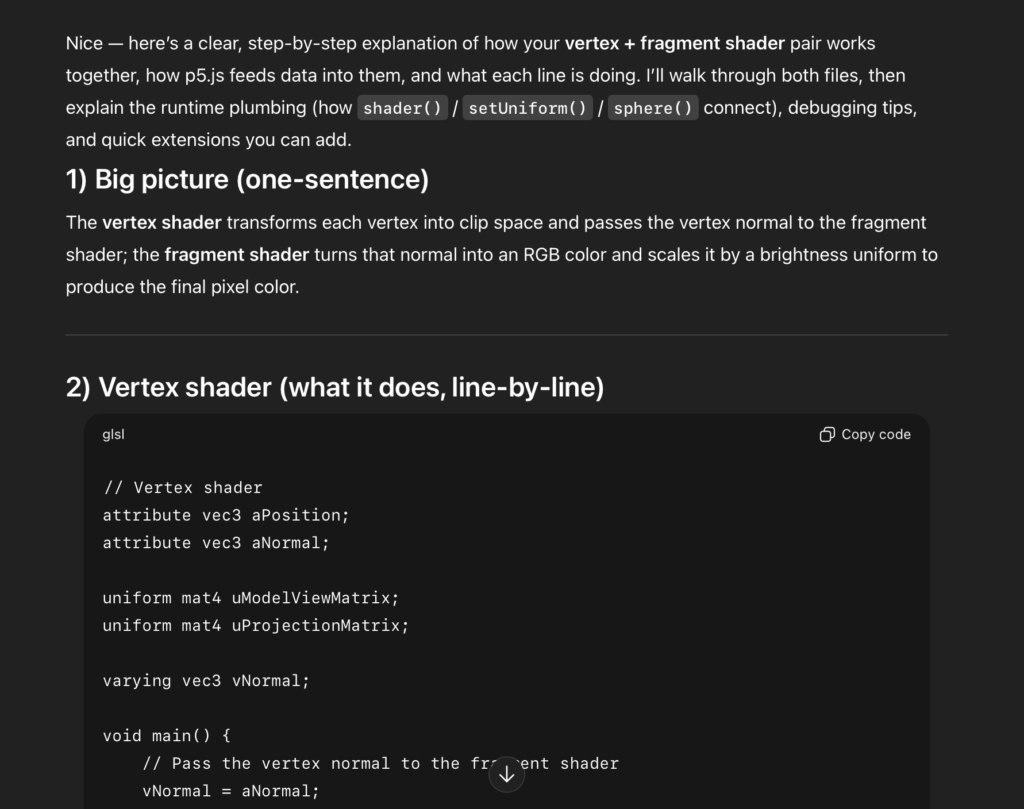Screen dimensions: 1024x809
Task: Click the "void main() {" code line
Action: pyautogui.click(x=166, y=736)
